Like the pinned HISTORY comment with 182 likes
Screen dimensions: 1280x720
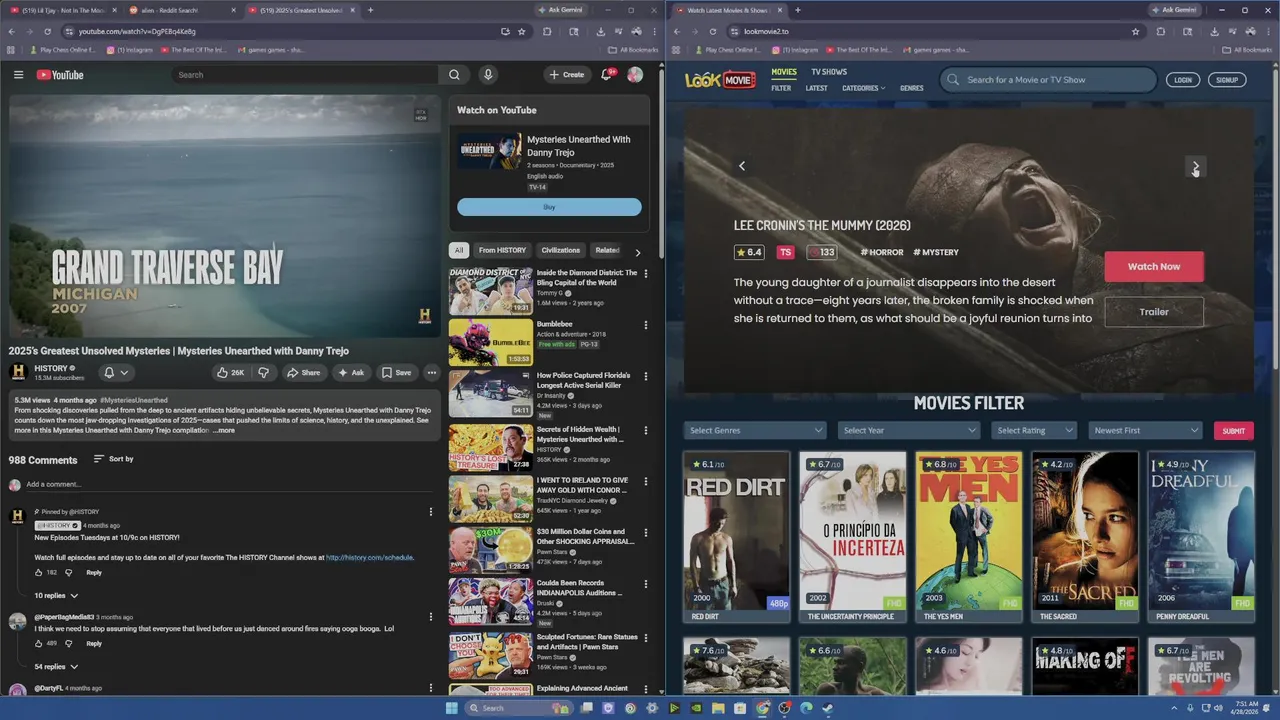pyautogui.click(x=39, y=573)
